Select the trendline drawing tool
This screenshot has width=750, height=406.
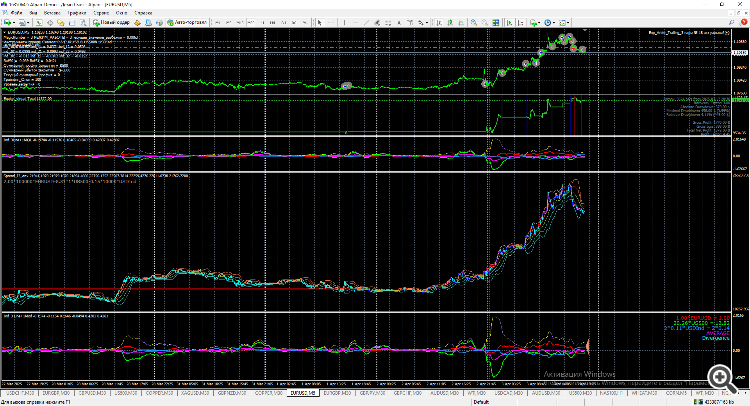click(x=366, y=22)
